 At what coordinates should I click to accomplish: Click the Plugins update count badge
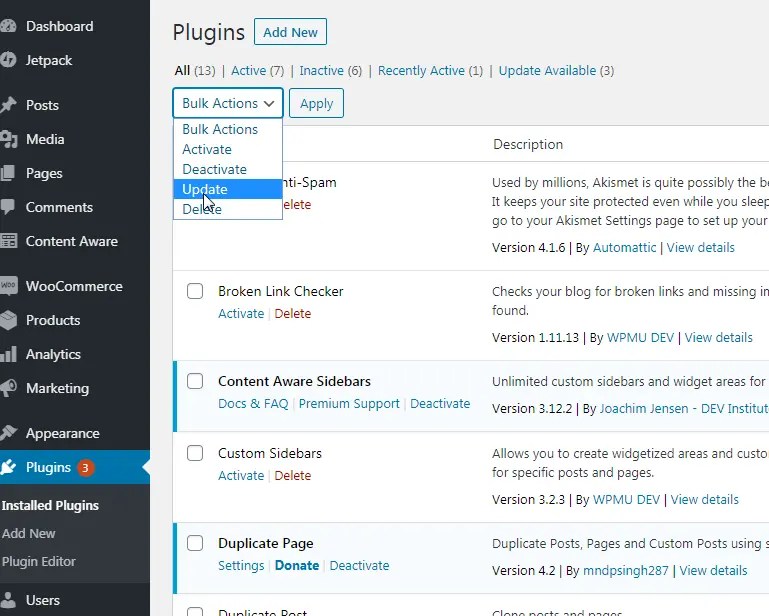pyautogui.click(x=85, y=468)
